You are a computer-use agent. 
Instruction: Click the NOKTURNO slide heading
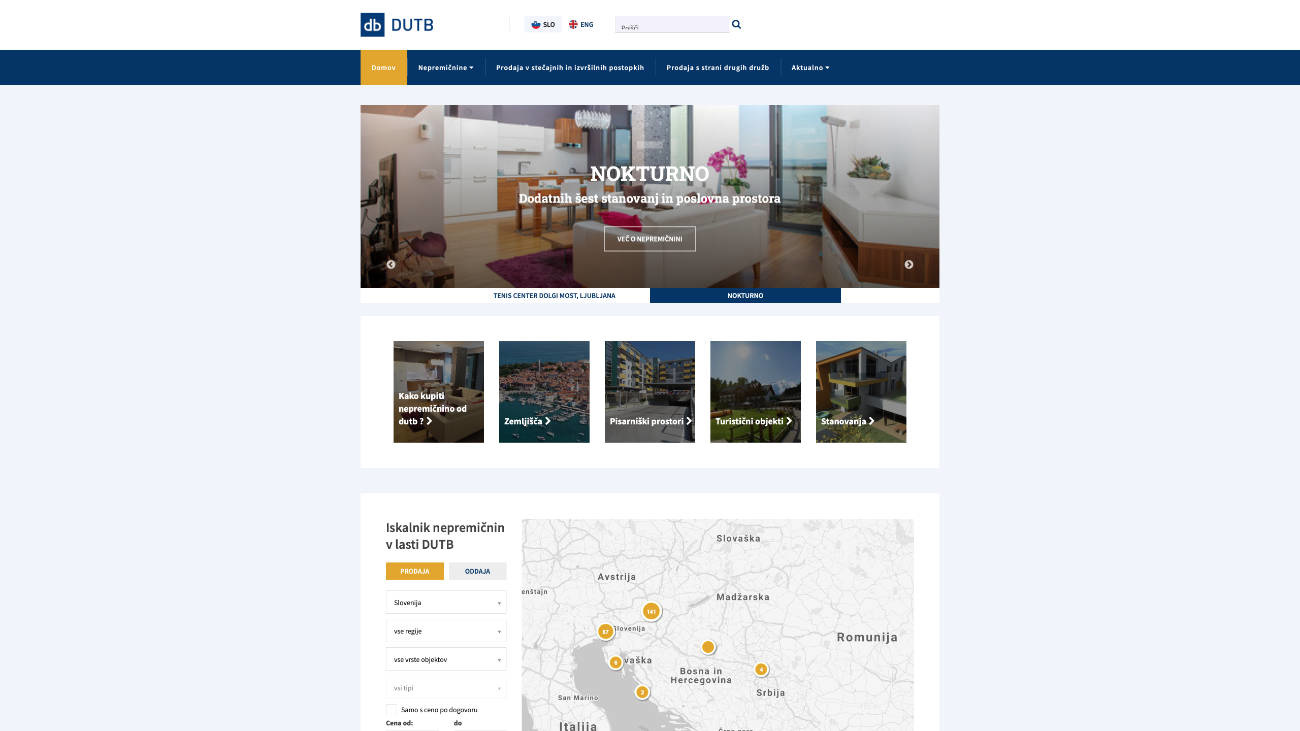coord(650,174)
